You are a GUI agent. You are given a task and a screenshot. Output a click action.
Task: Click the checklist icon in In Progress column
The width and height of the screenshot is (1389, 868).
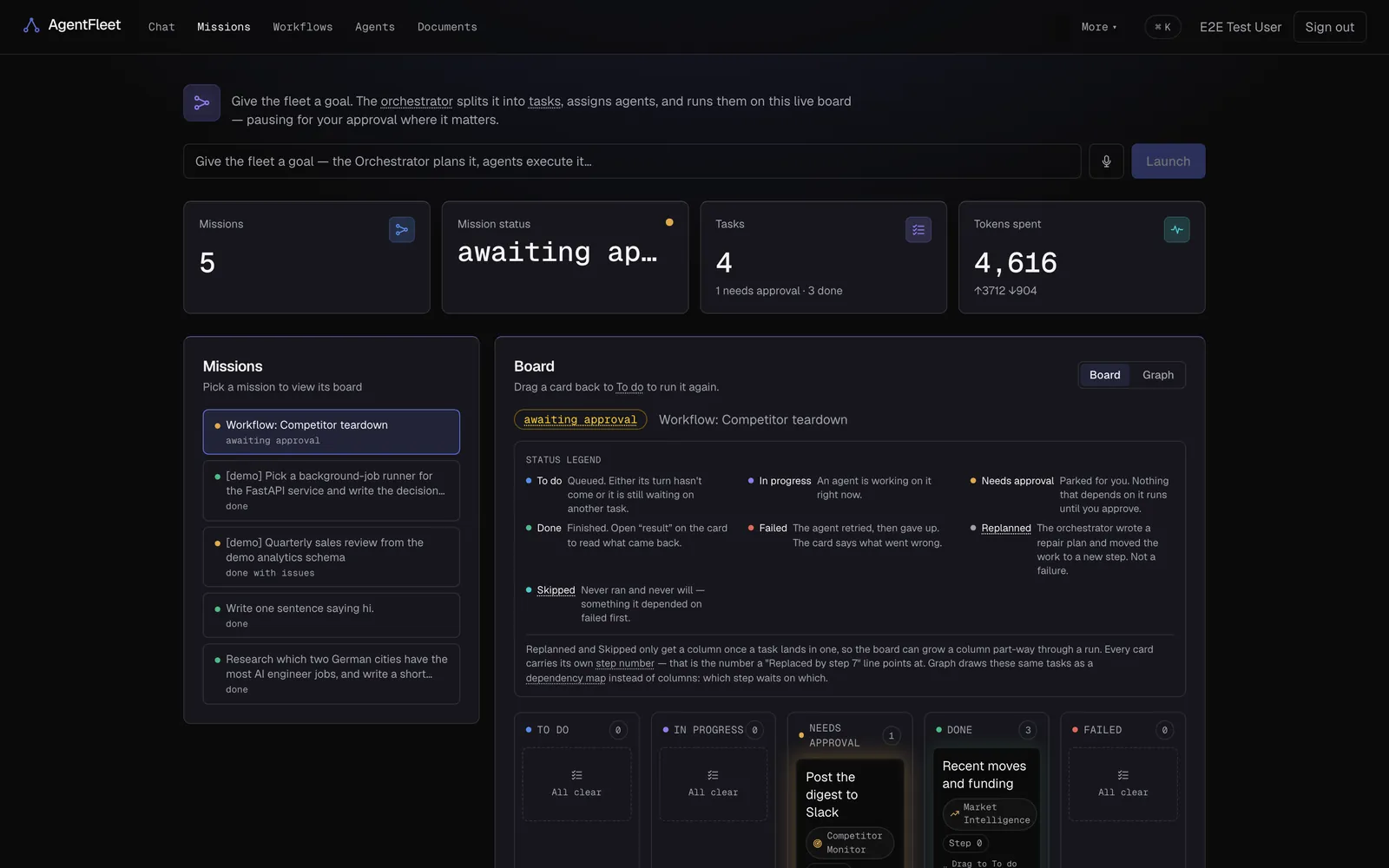pyautogui.click(x=713, y=775)
